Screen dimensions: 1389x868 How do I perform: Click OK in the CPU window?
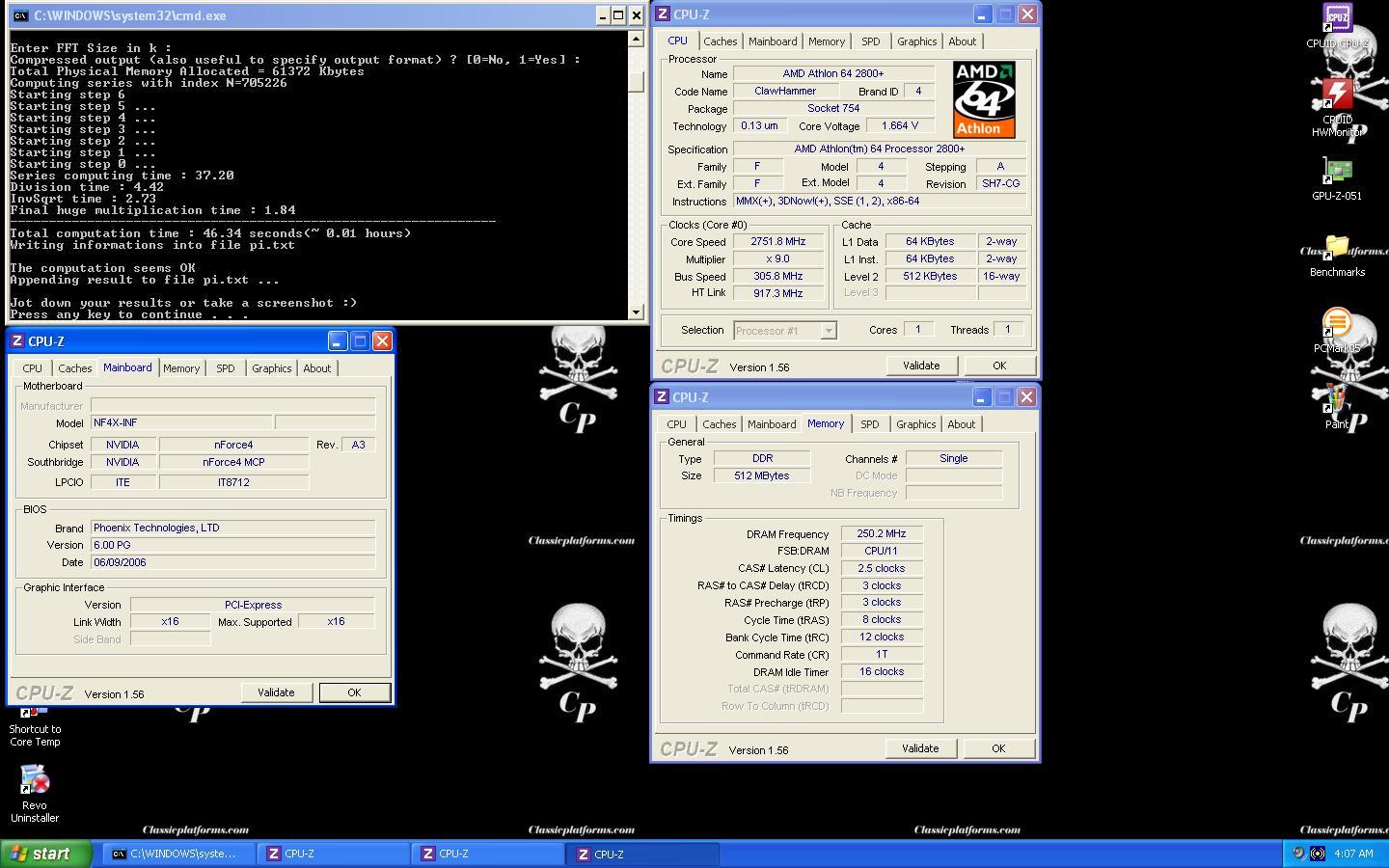[x=999, y=366]
